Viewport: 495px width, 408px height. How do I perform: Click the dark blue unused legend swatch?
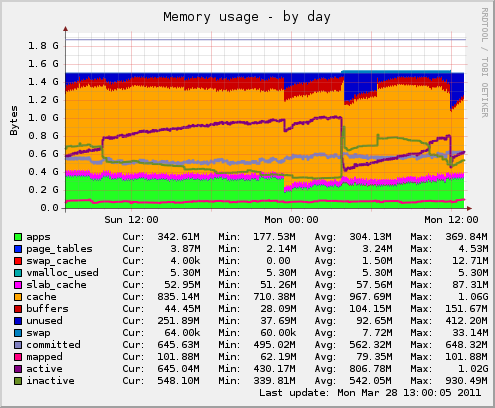tap(18, 321)
